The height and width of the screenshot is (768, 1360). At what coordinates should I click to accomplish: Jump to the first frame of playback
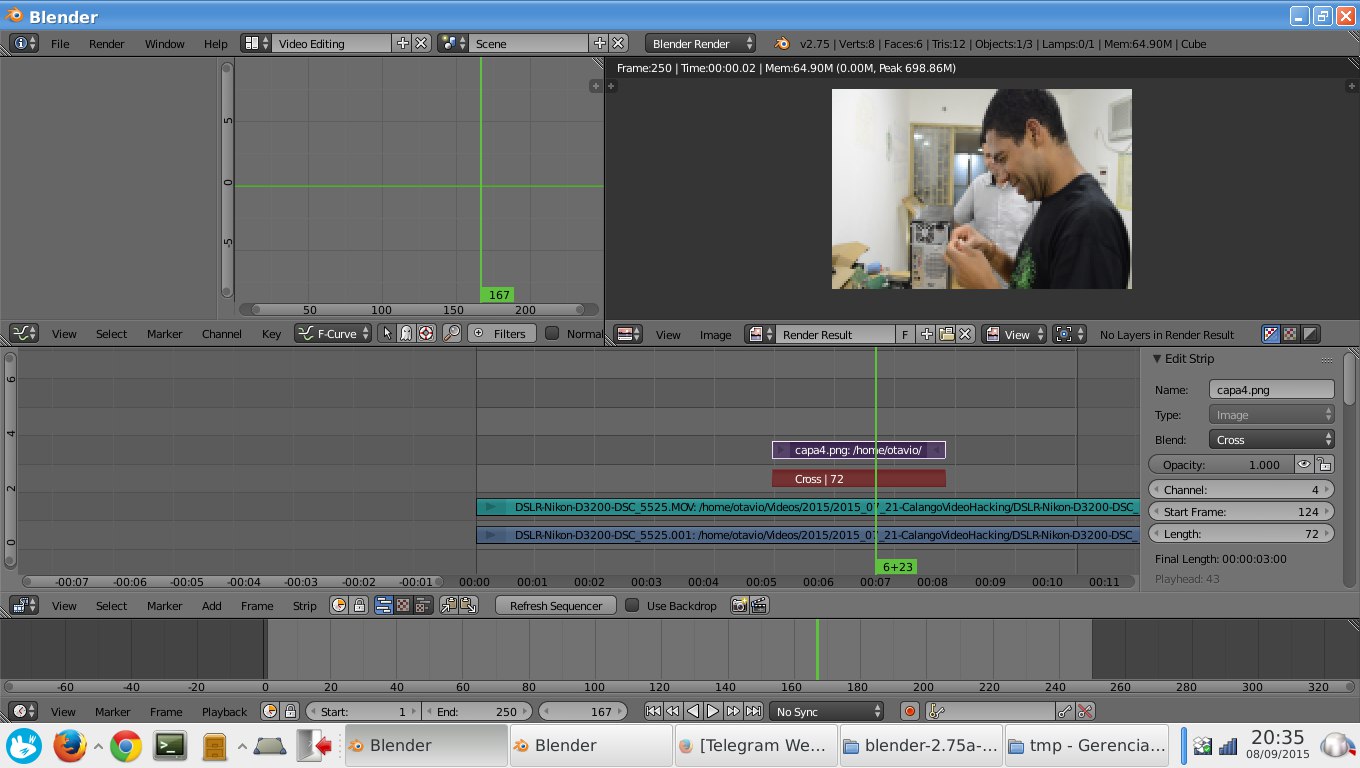tap(653, 711)
